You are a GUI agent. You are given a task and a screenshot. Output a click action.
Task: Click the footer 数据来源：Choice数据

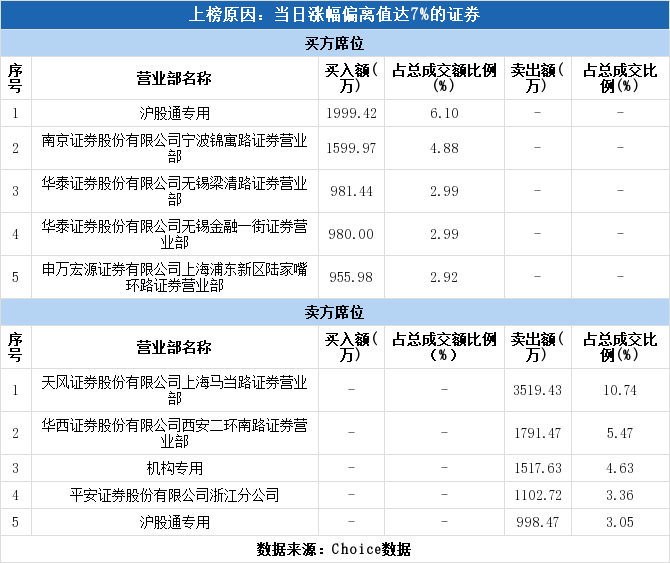pos(334,549)
